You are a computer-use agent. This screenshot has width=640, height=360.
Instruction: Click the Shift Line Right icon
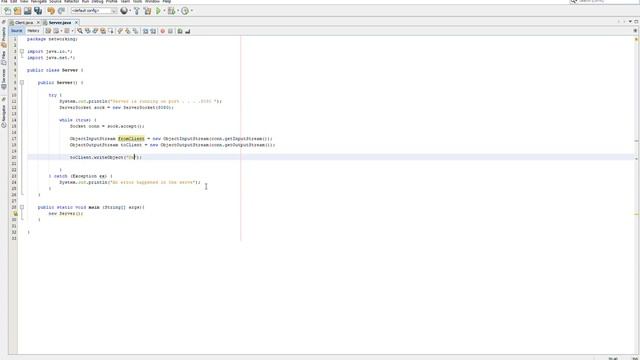tap(153, 31)
